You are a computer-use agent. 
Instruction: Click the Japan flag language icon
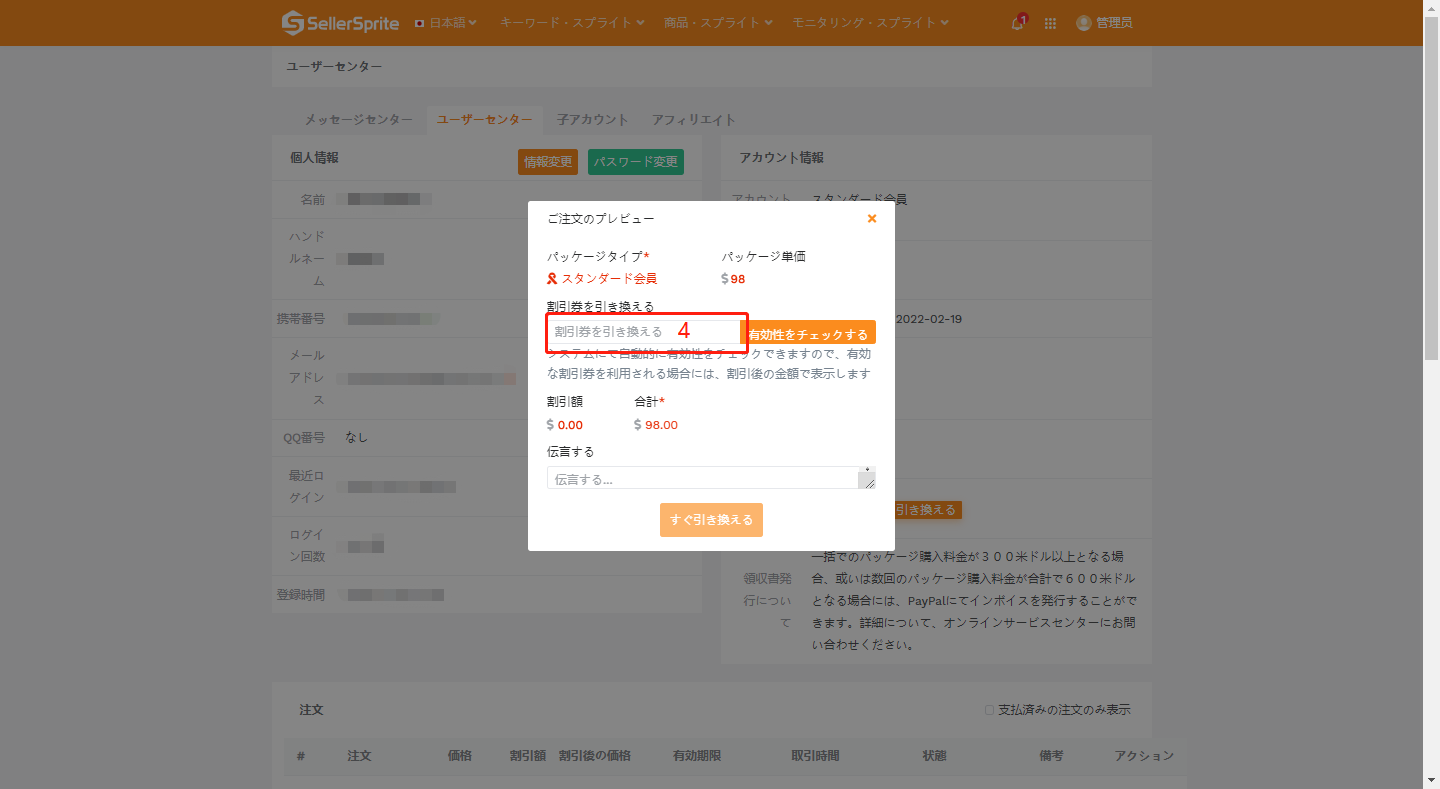pos(420,23)
